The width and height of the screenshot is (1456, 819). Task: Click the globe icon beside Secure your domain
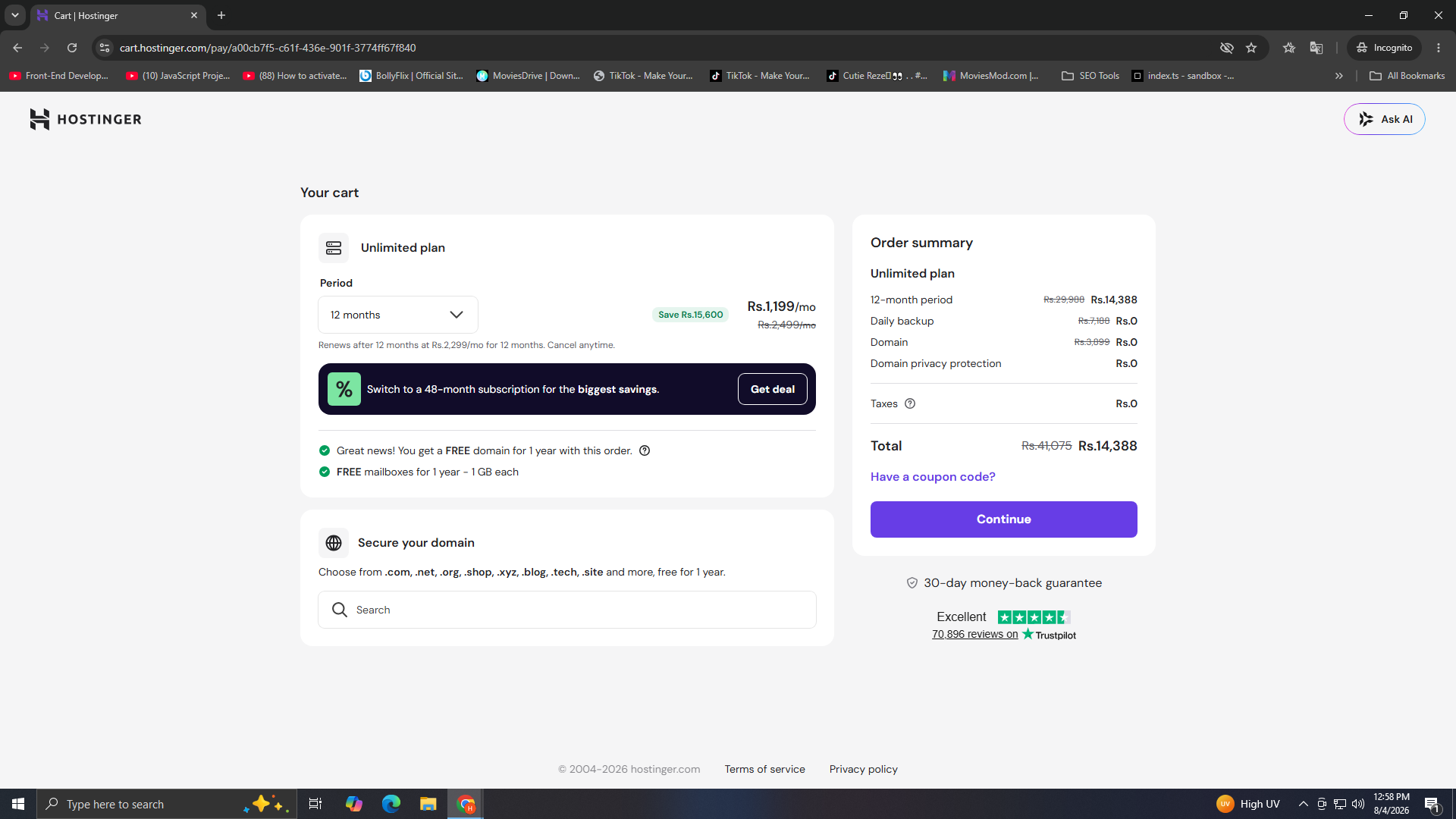(334, 543)
